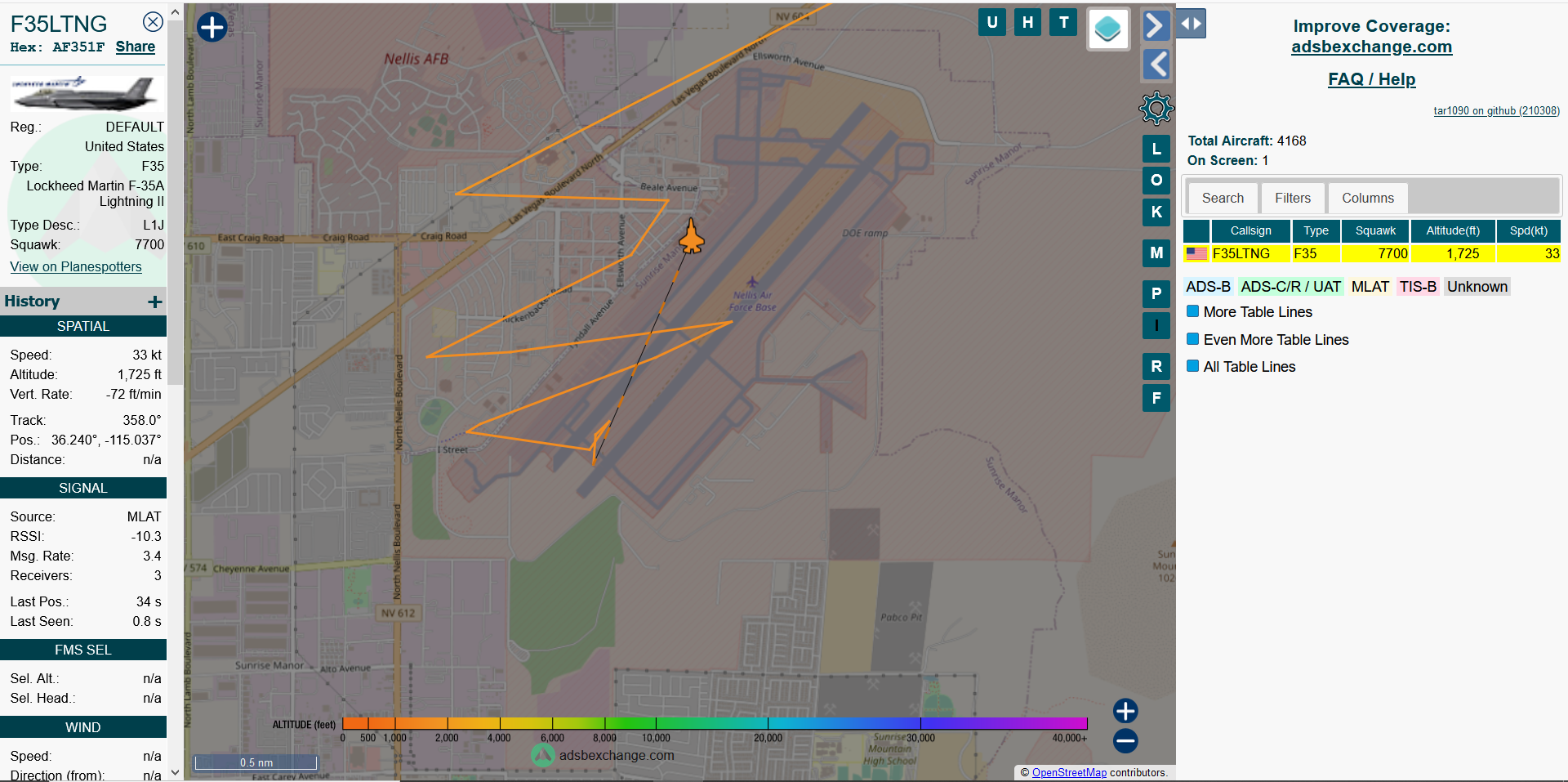Click the Total Aircraft: 4168 text

tap(1246, 141)
